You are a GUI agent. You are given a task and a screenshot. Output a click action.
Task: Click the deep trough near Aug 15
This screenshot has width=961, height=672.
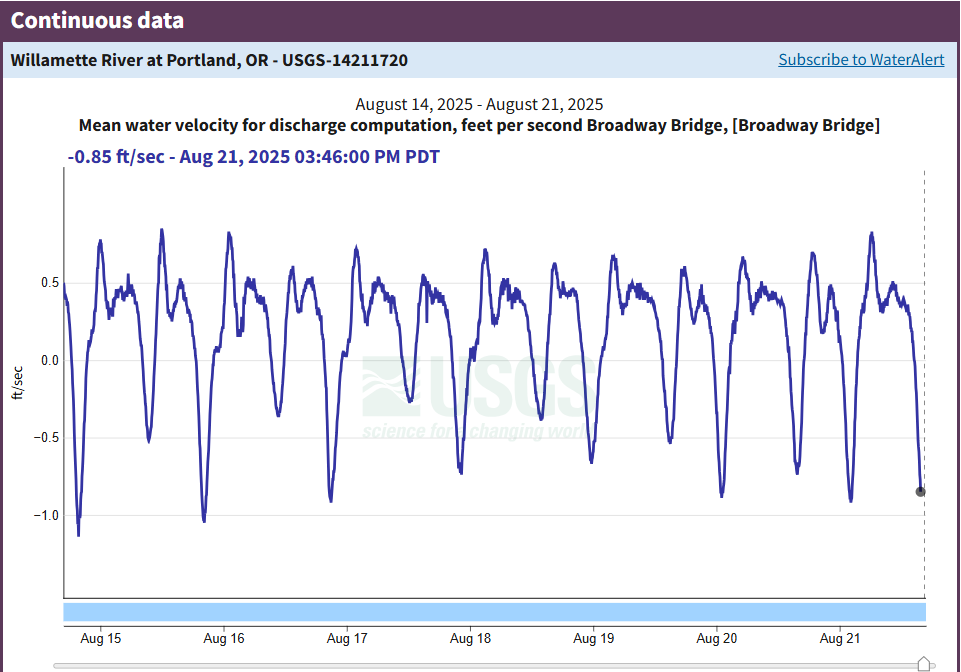pyautogui.click(x=79, y=536)
